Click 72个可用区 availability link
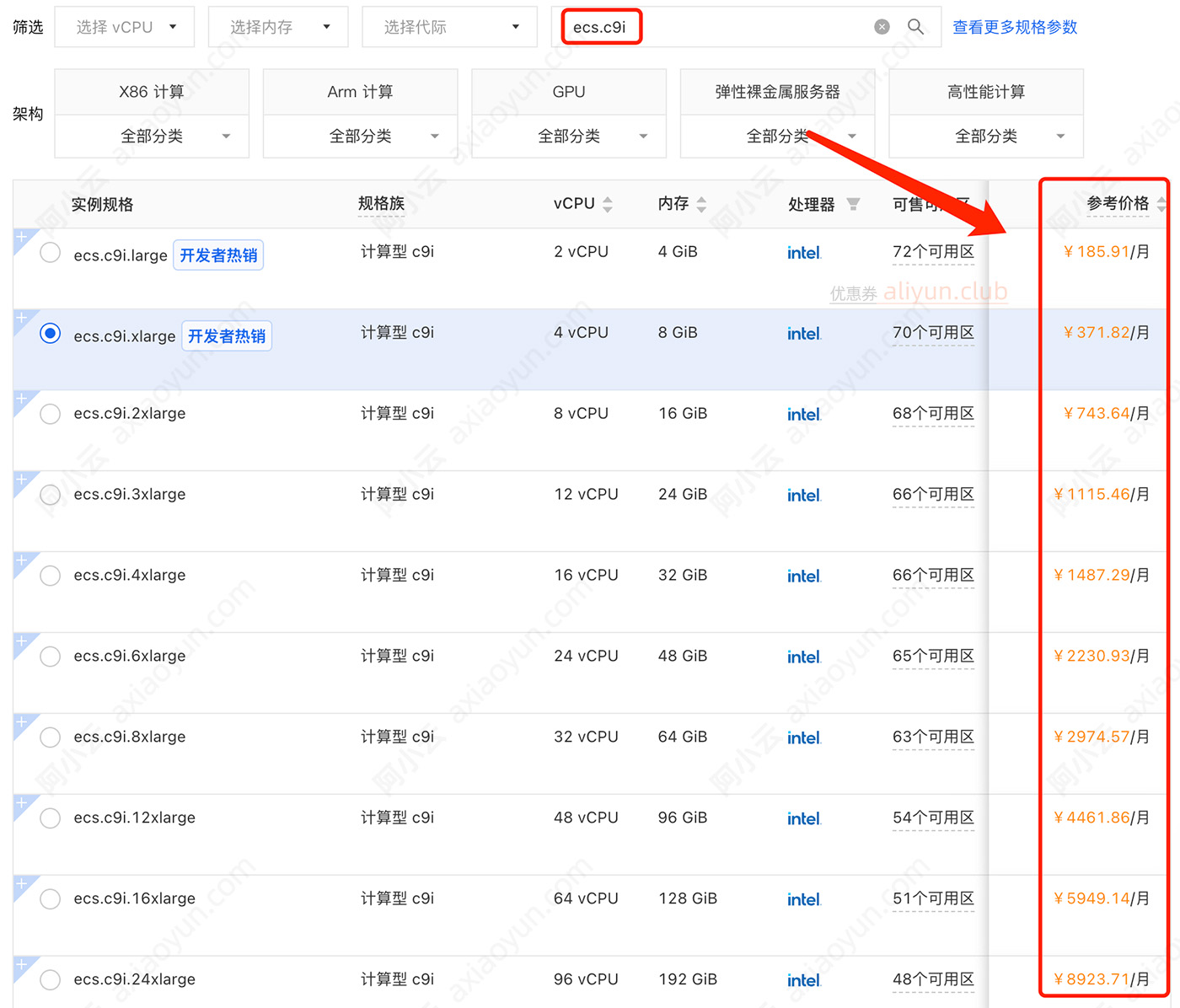 click(x=933, y=252)
